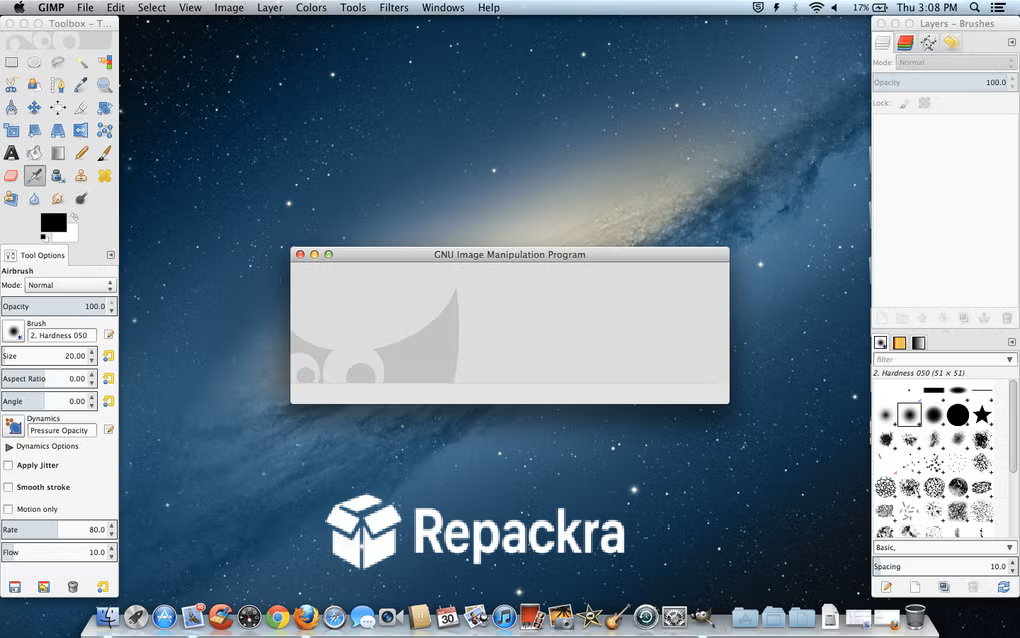Enable the Smooth stroke checkbox
1020x638 pixels.
(8, 487)
